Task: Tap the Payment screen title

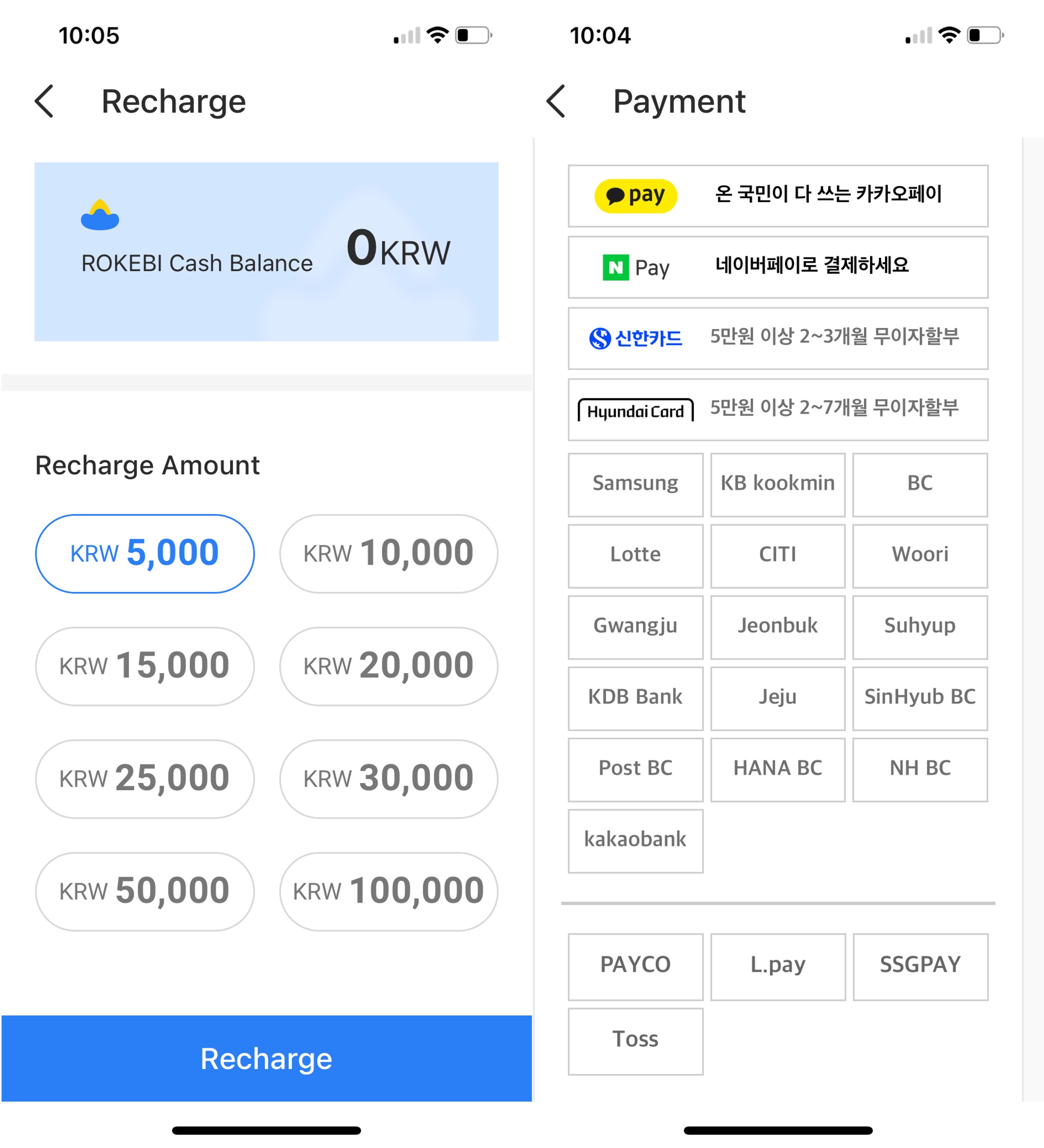Action: (x=679, y=102)
